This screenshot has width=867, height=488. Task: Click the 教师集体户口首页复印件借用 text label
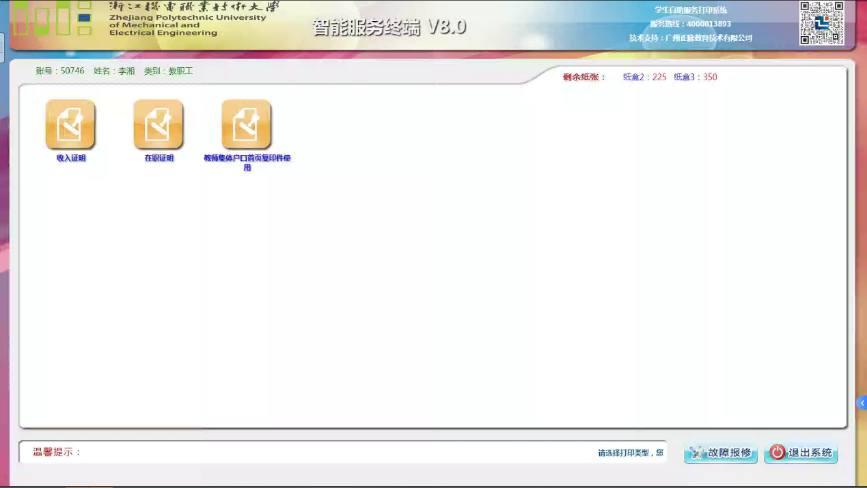coord(247,162)
